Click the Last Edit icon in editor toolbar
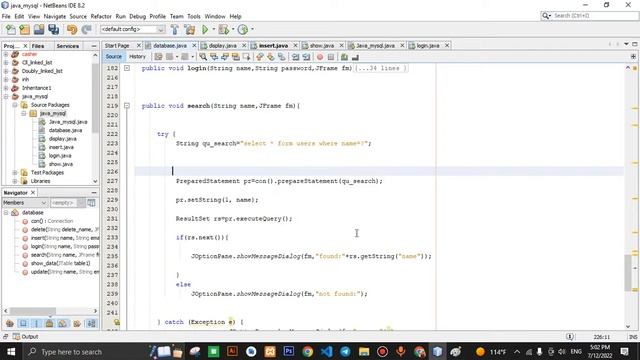 pos(158,57)
